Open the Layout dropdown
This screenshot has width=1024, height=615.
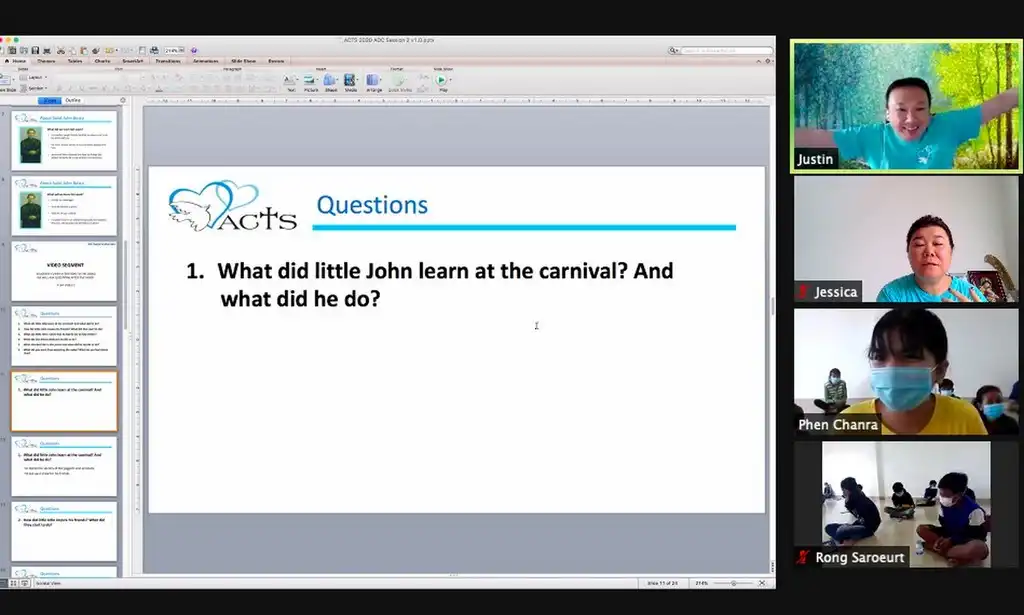point(33,77)
